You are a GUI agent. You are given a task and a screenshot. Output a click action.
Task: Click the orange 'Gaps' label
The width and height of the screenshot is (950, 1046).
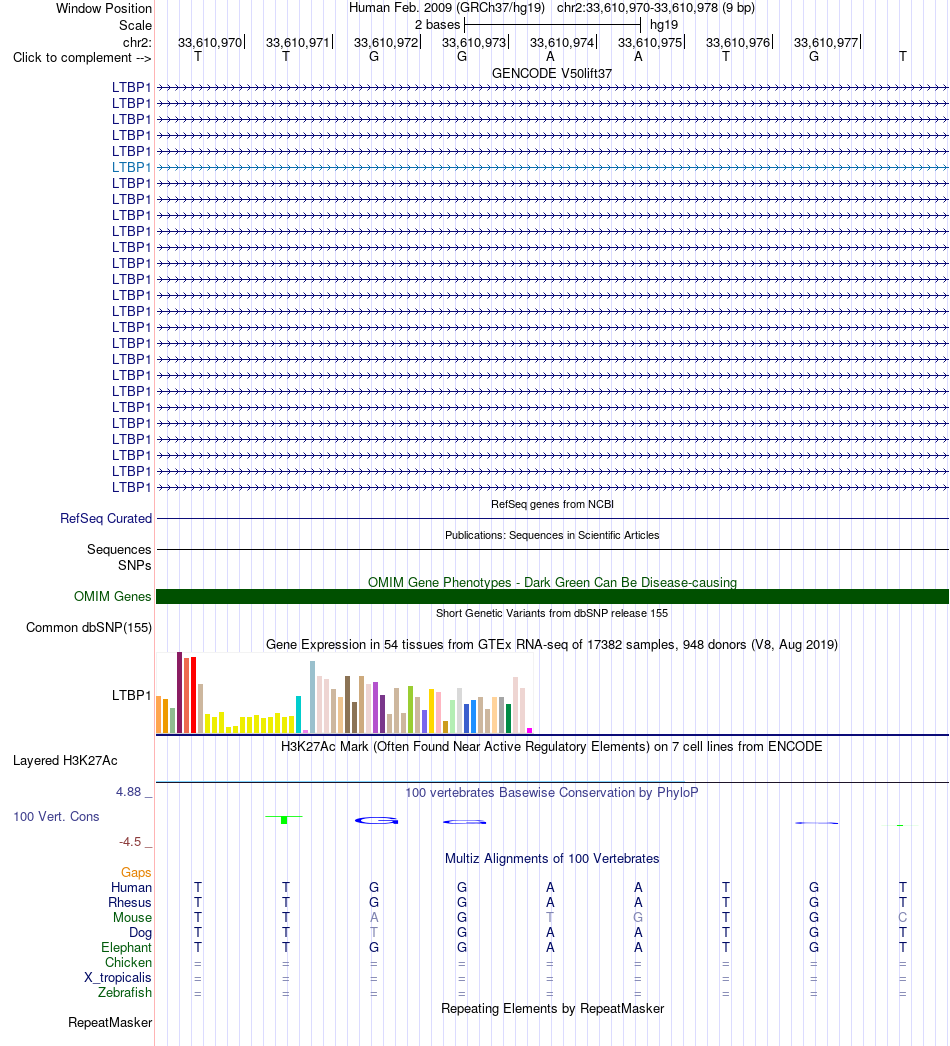136,873
